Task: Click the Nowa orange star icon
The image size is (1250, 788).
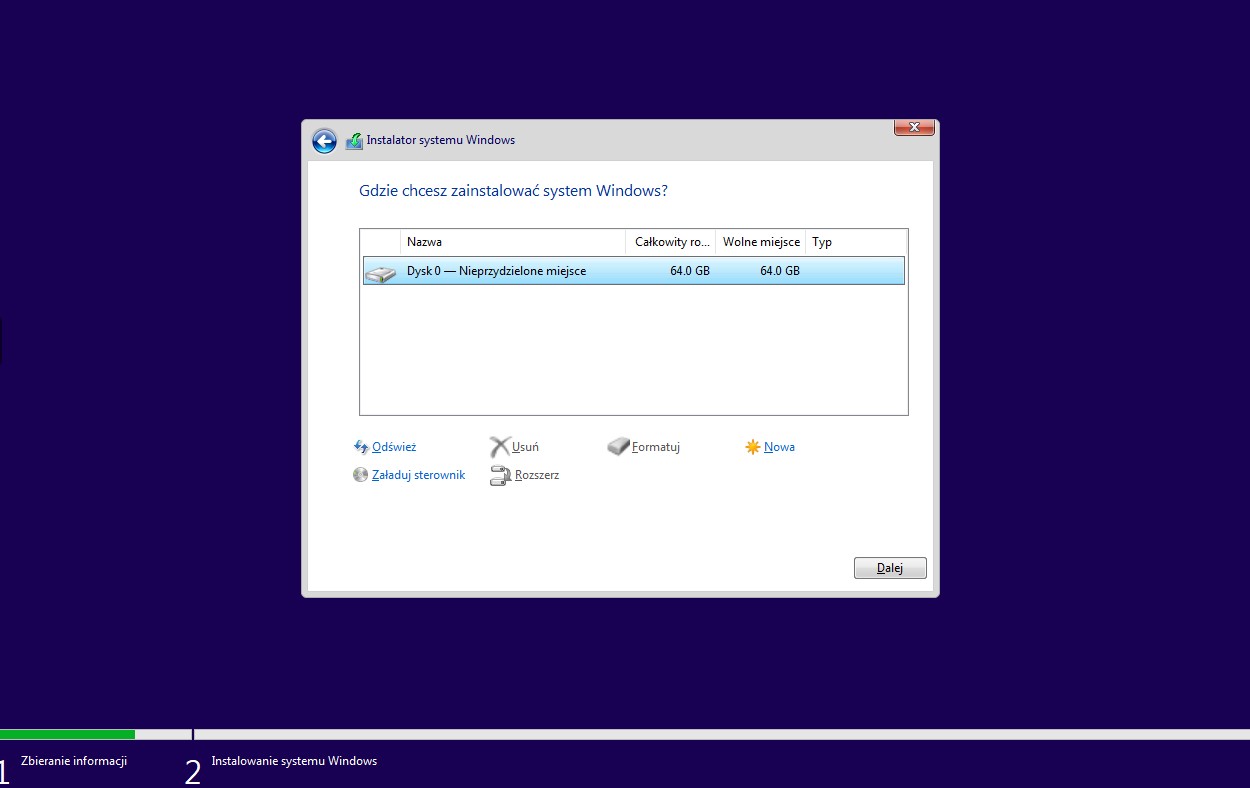Action: click(753, 447)
